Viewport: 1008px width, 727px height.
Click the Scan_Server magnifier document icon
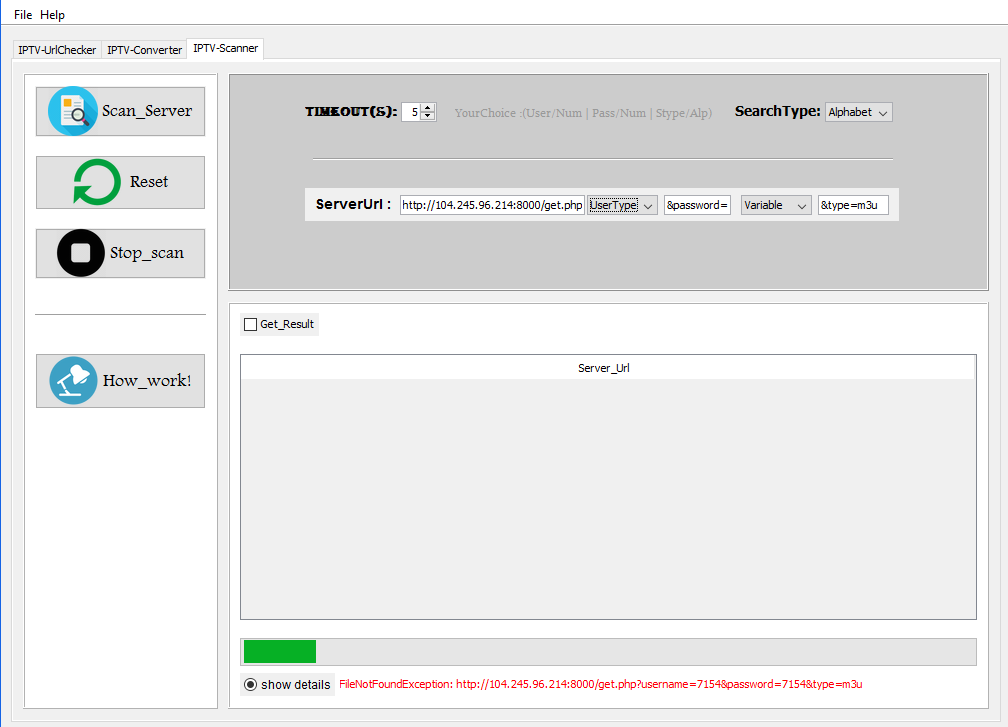coord(73,111)
